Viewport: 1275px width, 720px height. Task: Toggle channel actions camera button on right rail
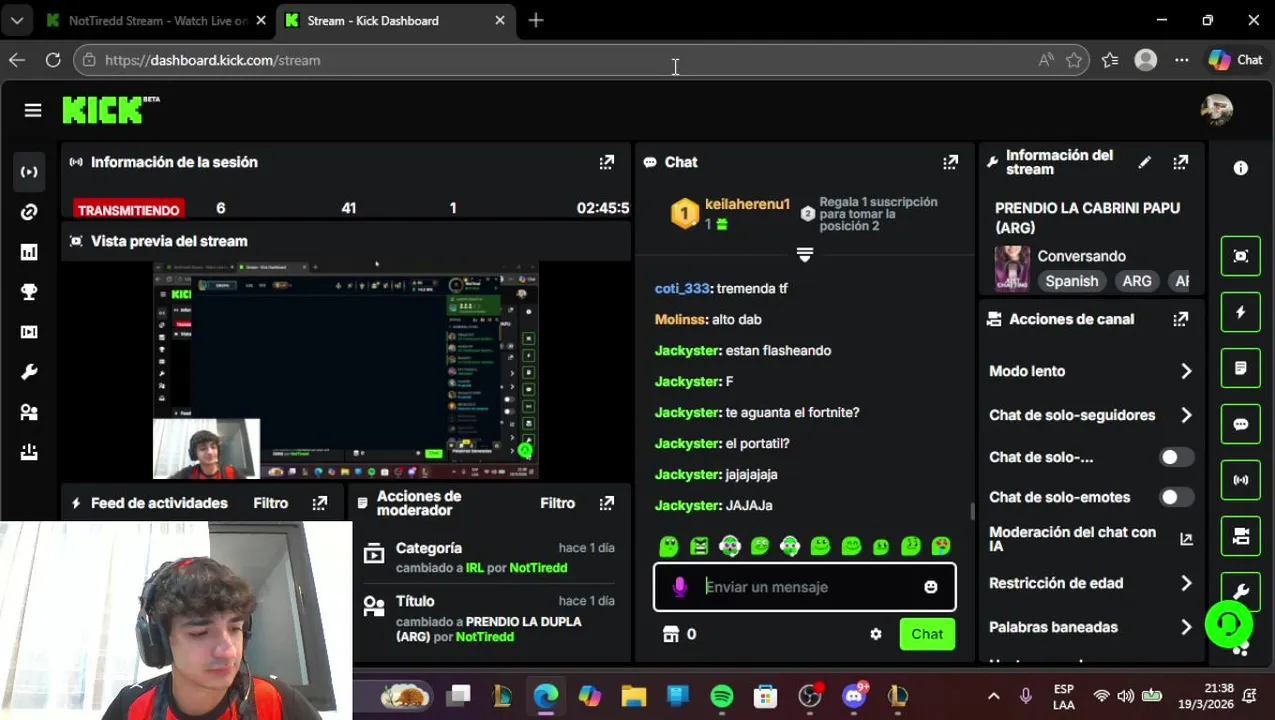click(1241, 536)
